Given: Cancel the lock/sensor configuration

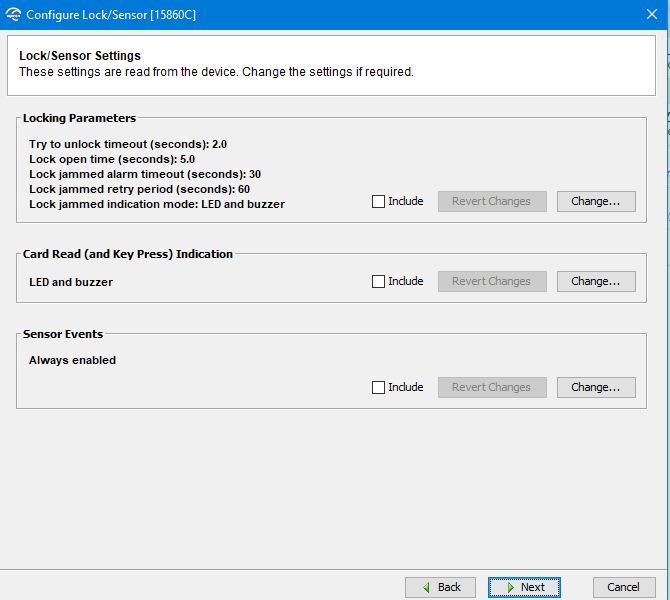Looking at the screenshot, I should click(623, 587).
